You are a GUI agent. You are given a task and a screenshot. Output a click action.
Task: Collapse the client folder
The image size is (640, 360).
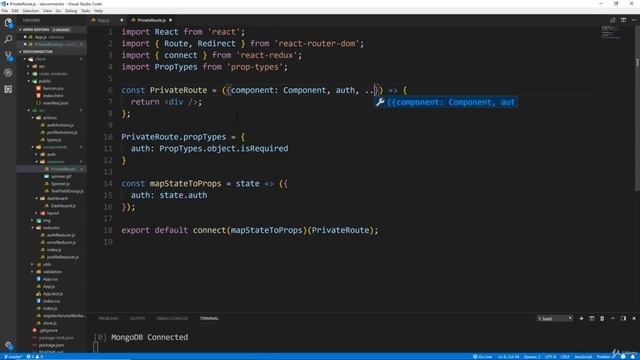coord(51,59)
